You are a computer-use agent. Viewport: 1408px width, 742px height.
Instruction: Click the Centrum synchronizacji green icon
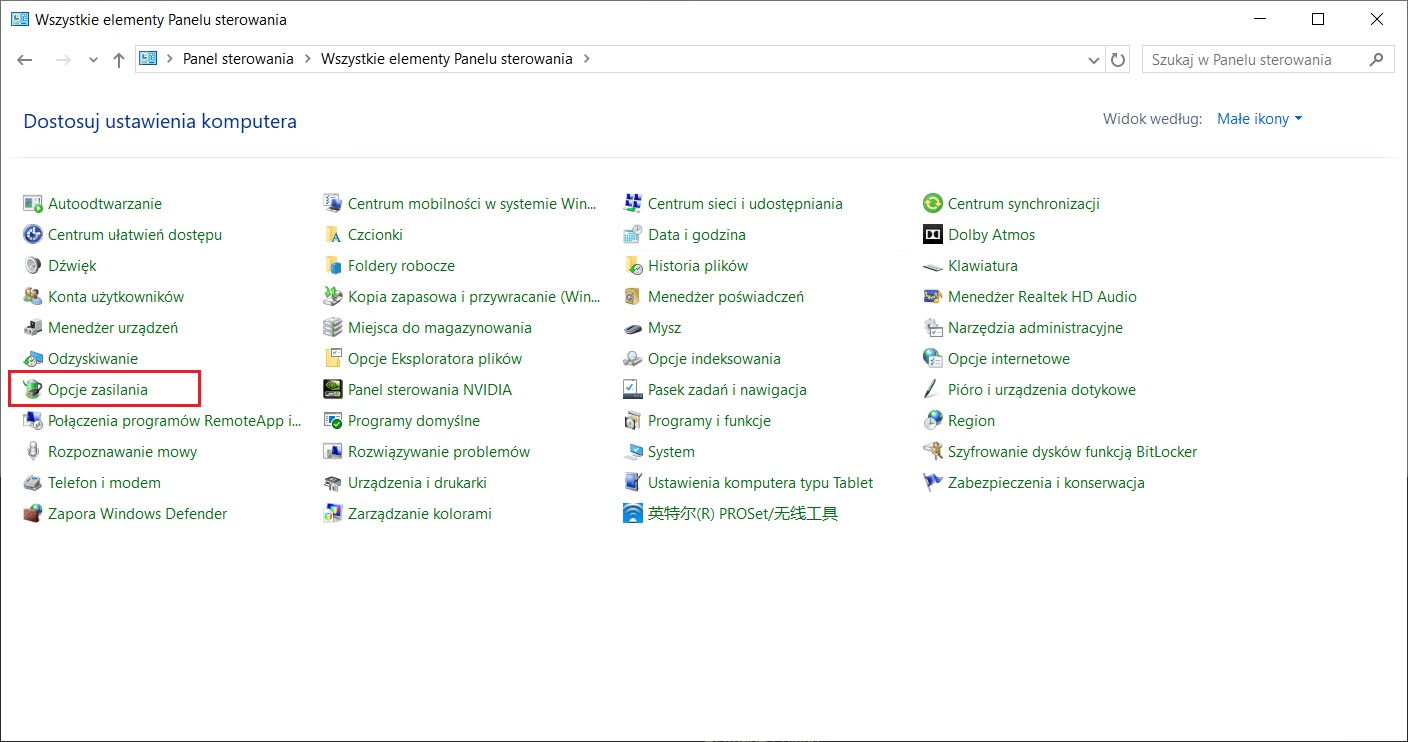click(x=932, y=204)
